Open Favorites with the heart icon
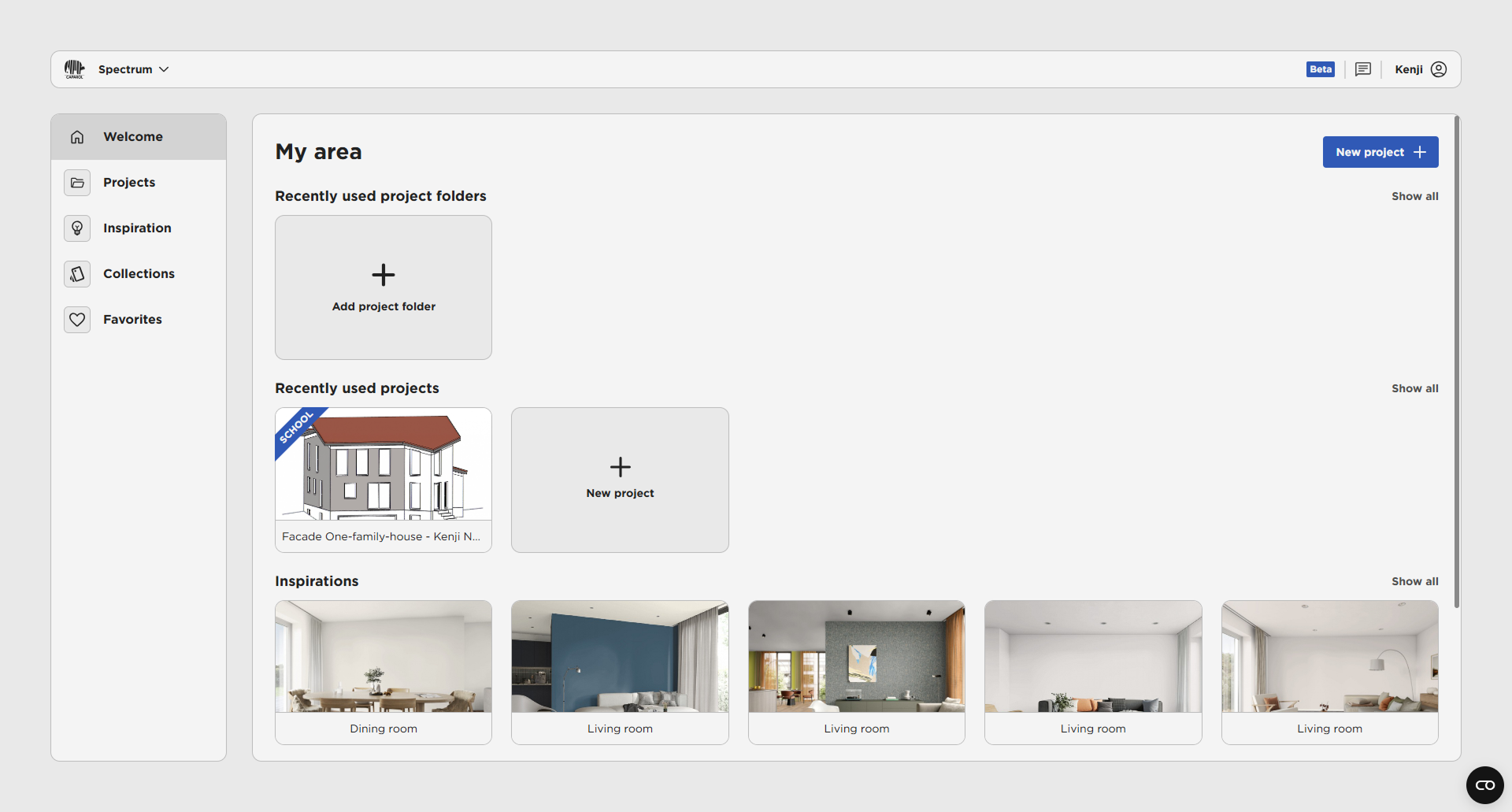 tap(76, 319)
